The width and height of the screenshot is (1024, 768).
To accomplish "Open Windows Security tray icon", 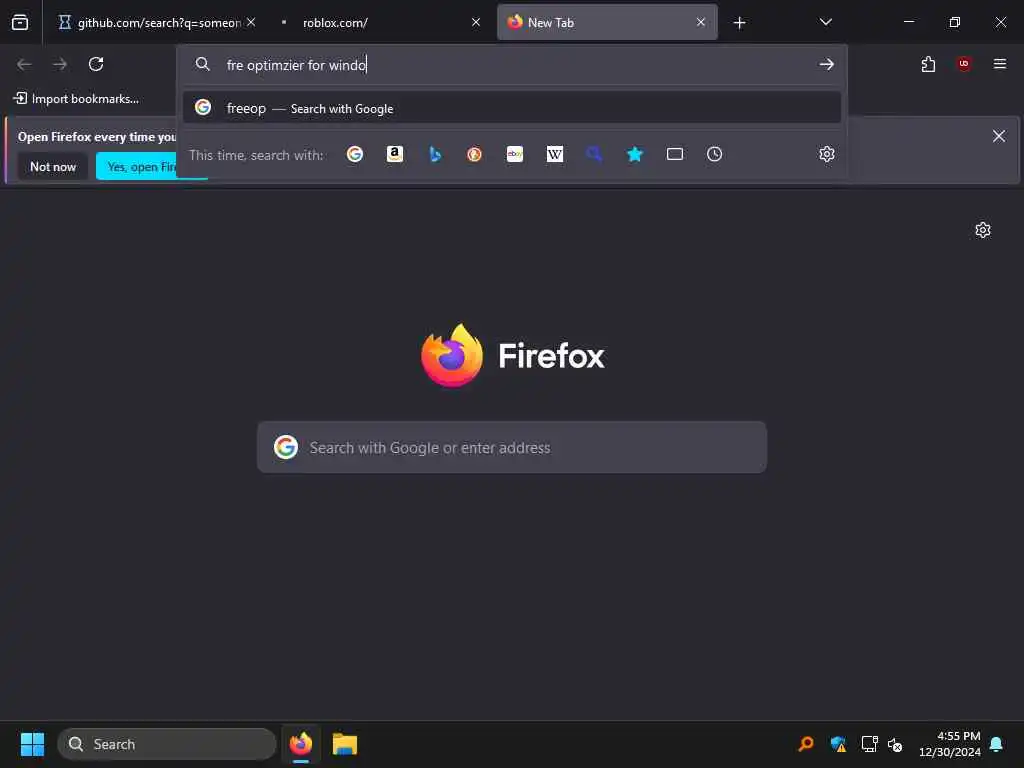I will coord(838,744).
